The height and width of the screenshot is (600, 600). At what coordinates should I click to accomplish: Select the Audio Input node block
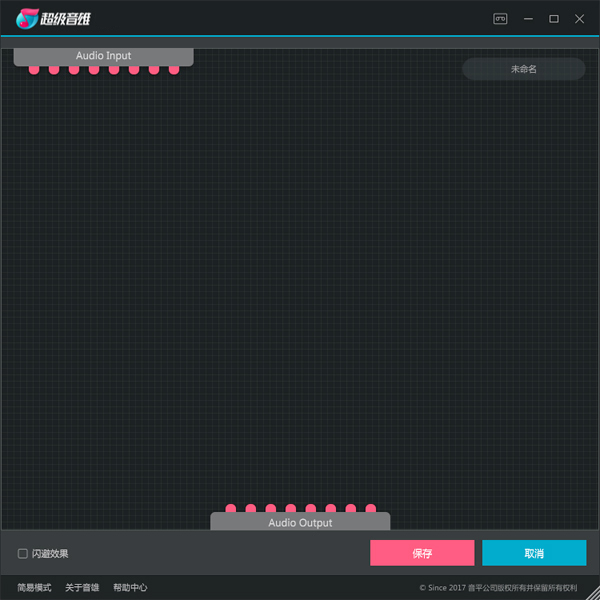(103, 56)
